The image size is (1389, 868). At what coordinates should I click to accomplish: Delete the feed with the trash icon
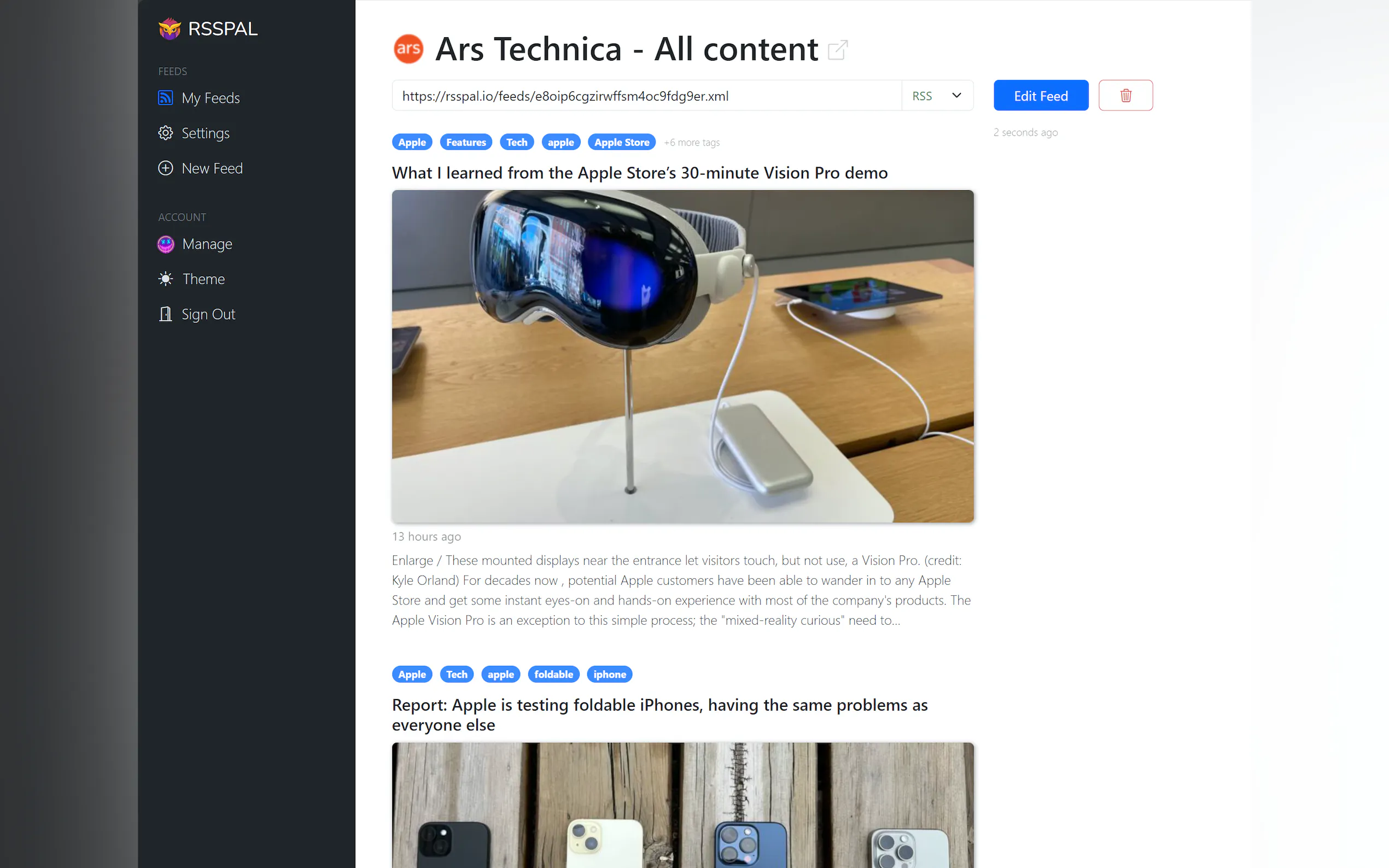point(1125,95)
